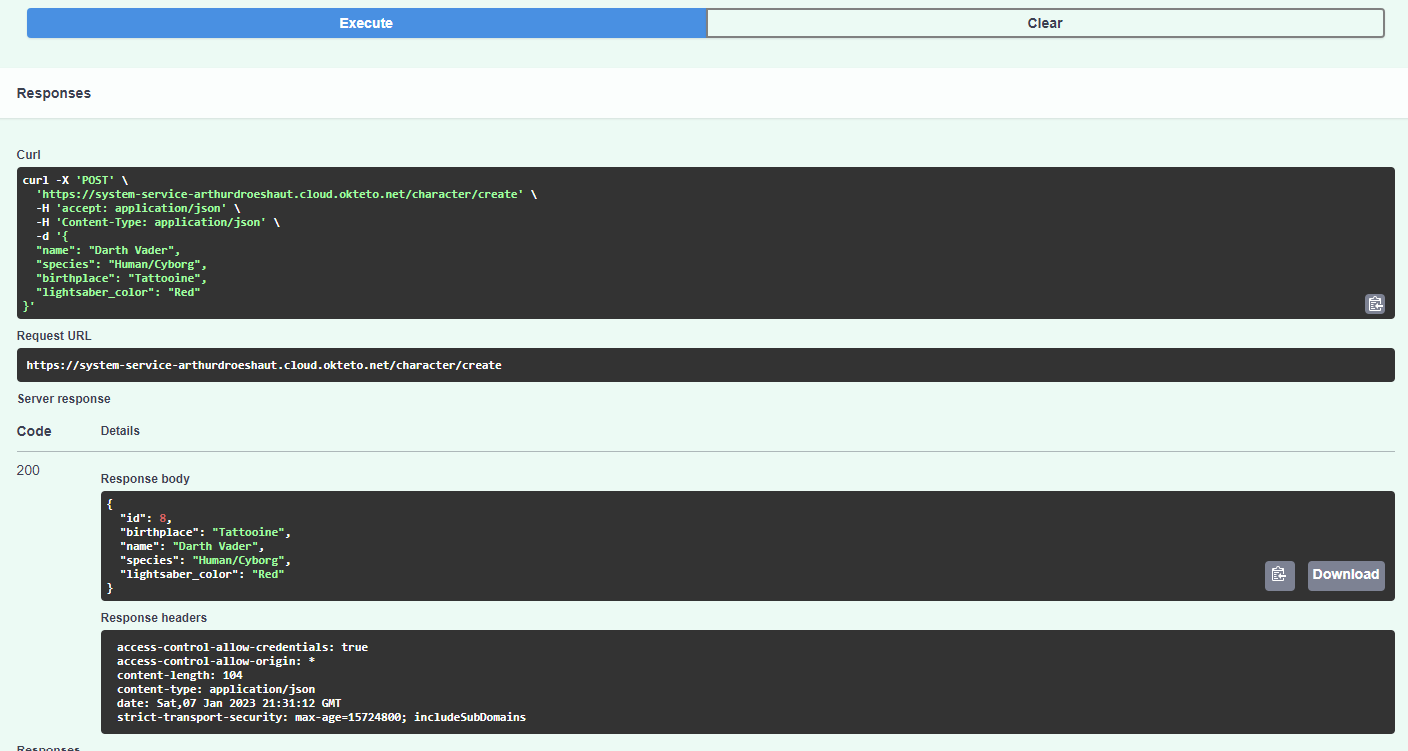
Task: Click the Details column header
Action: tap(120, 430)
